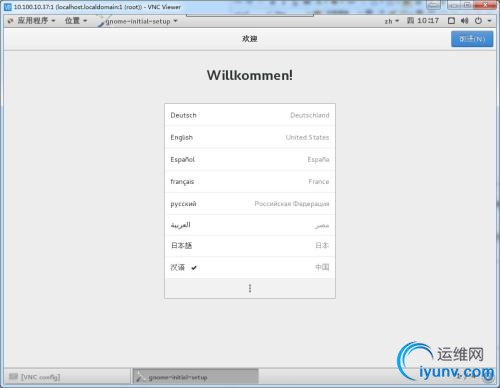Expand the system menu arrow beside power icon

tap(489, 21)
